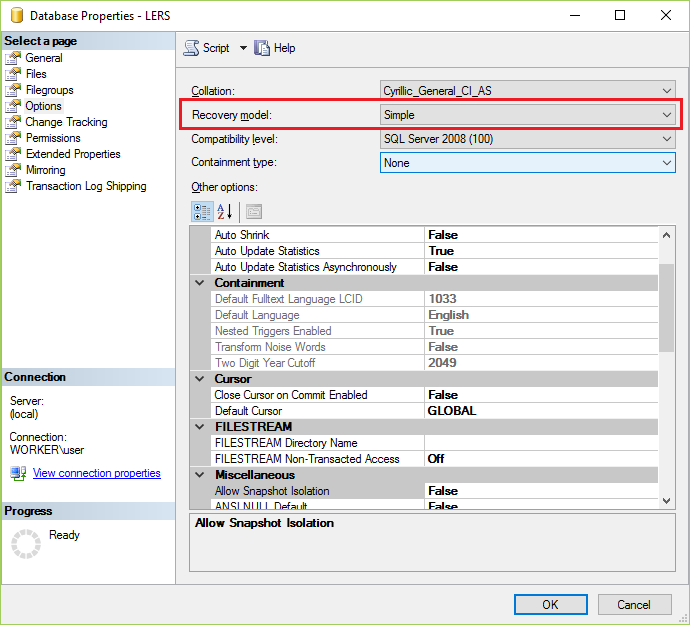Select the Auto Update Statistics row
This screenshot has width=690, height=625.
click(434, 251)
